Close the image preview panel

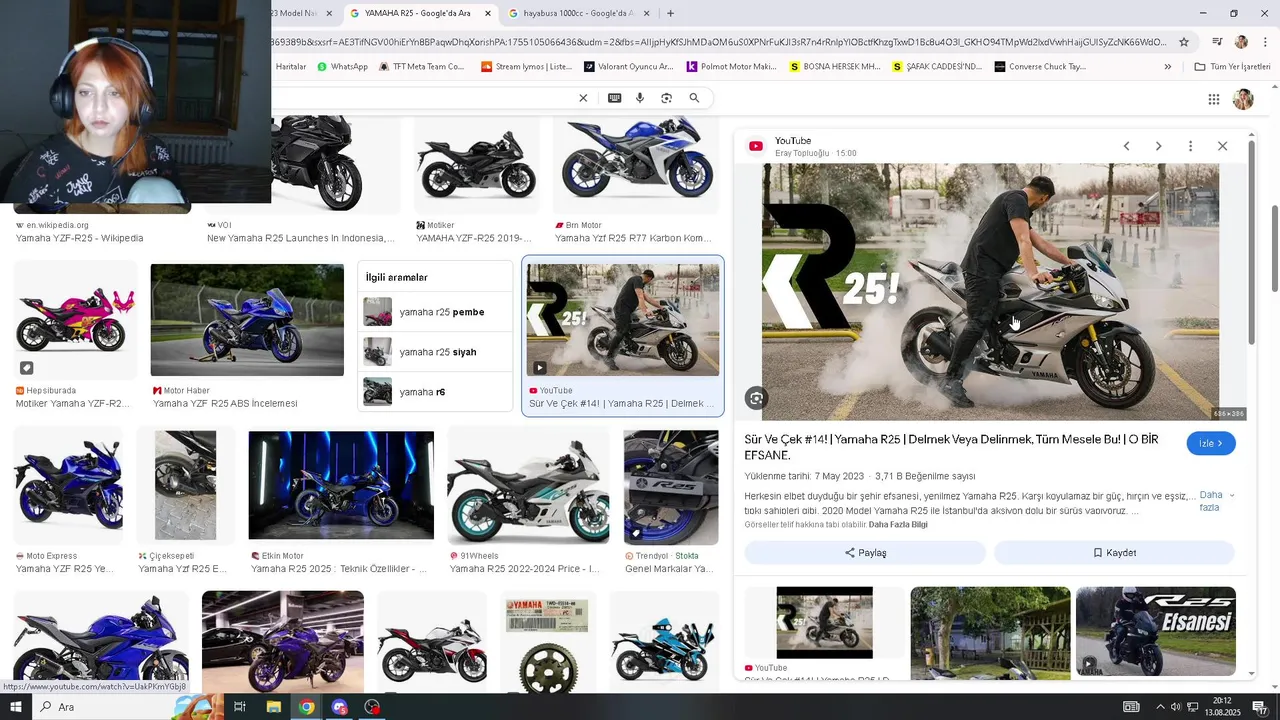pyautogui.click(x=1222, y=146)
